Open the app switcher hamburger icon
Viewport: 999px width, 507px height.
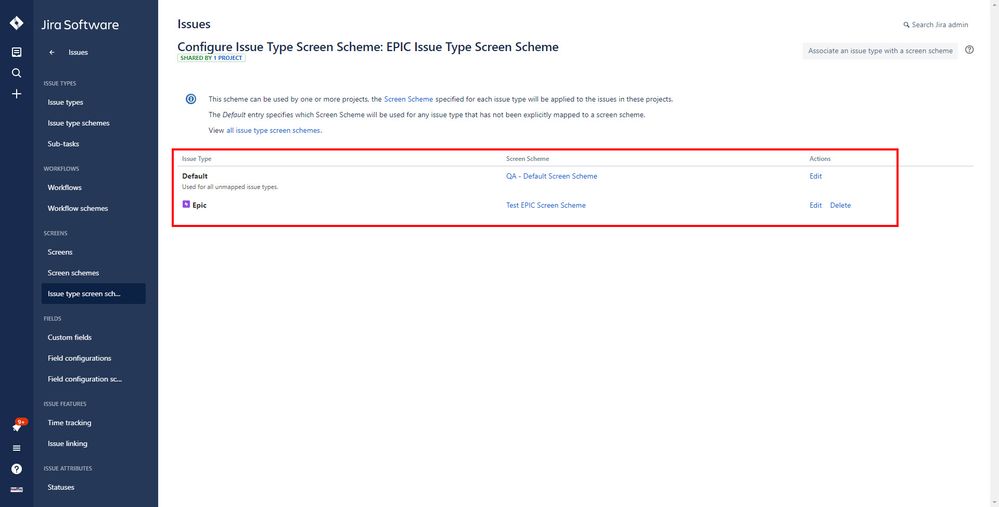pyautogui.click(x=17, y=448)
